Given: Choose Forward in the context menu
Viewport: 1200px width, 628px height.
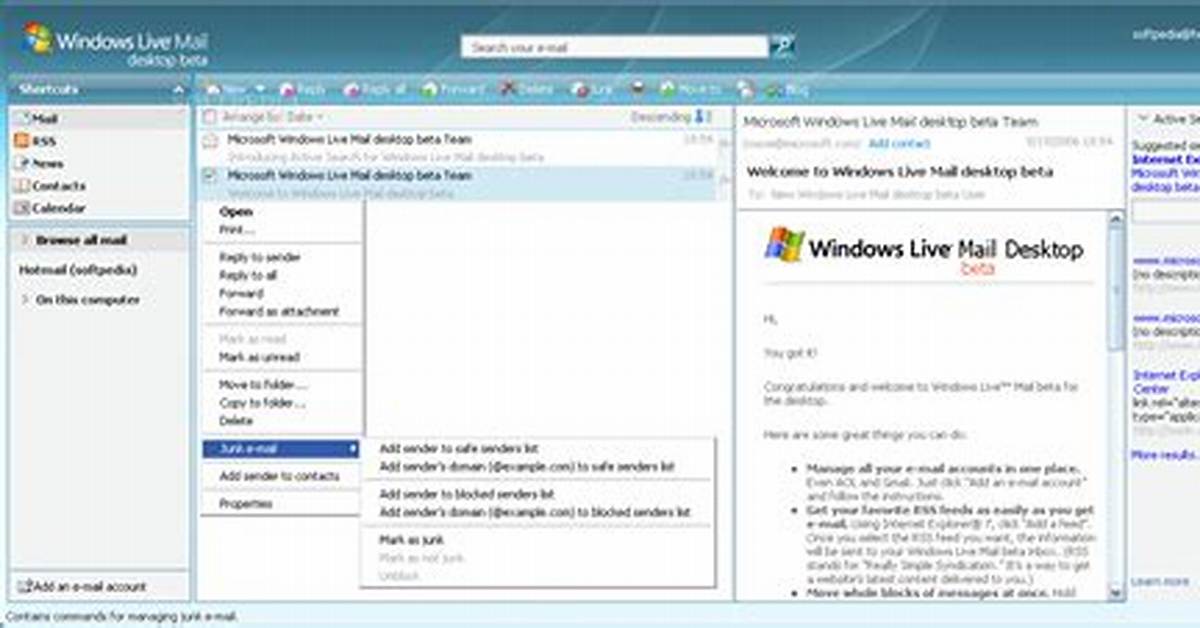Looking at the screenshot, I should 241,294.
